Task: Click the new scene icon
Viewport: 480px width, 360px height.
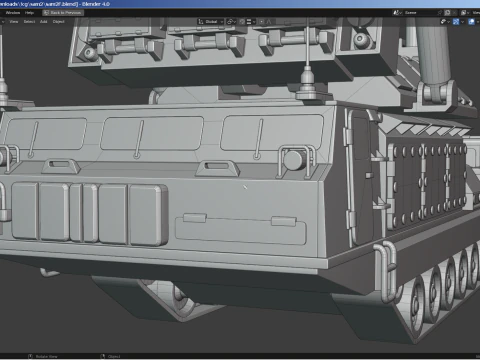Action: [x=447, y=13]
